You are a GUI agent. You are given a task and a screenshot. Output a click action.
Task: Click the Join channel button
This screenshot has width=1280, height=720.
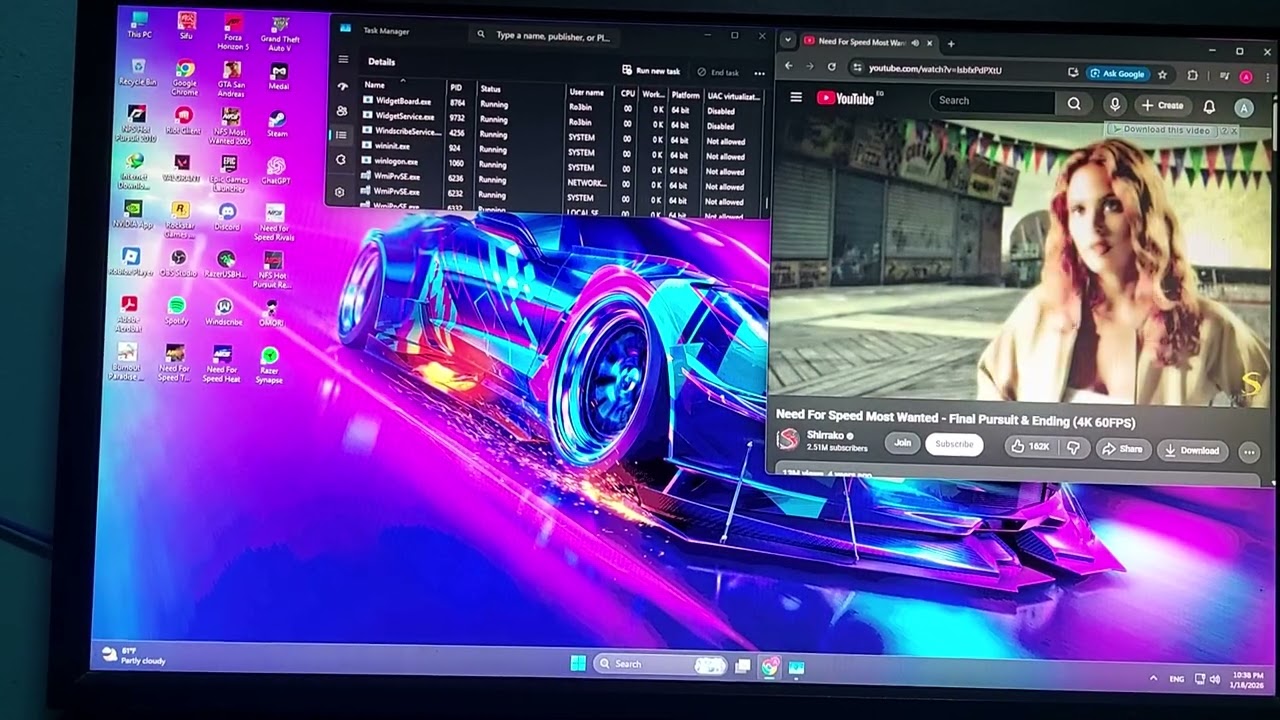pyautogui.click(x=902, y=443)
